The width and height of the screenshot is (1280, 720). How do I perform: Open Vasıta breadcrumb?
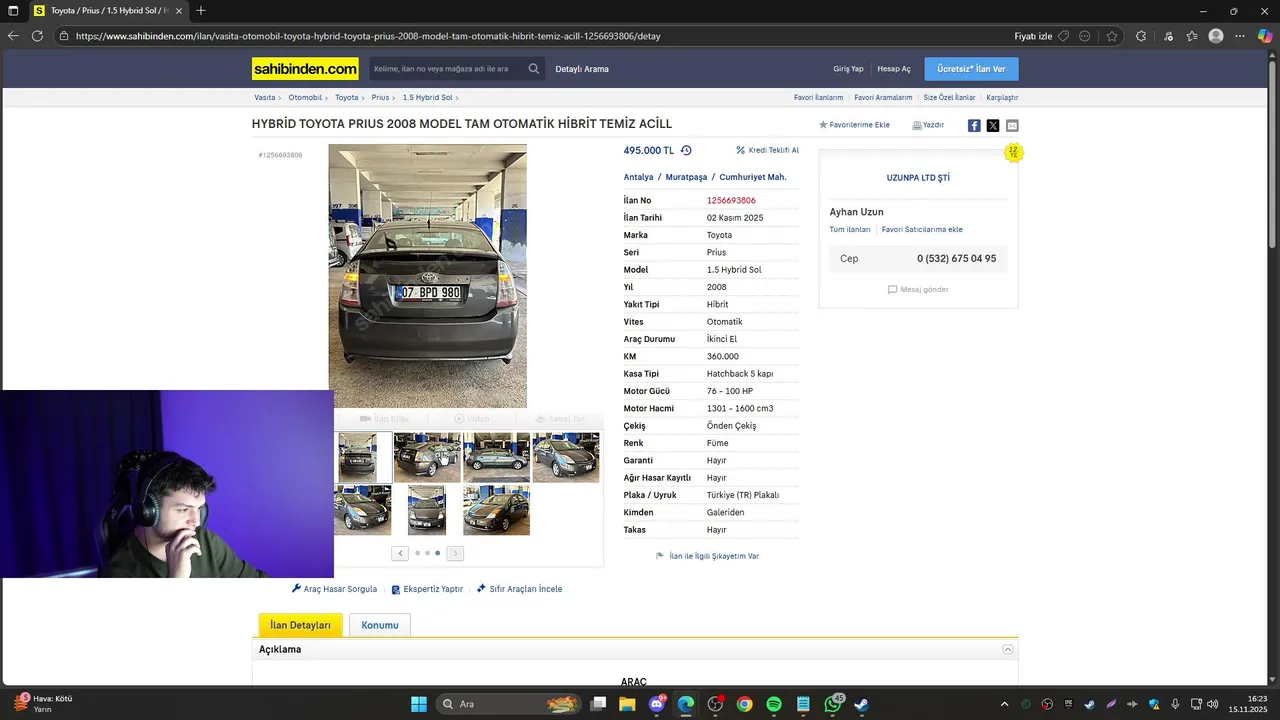(265, 98)
